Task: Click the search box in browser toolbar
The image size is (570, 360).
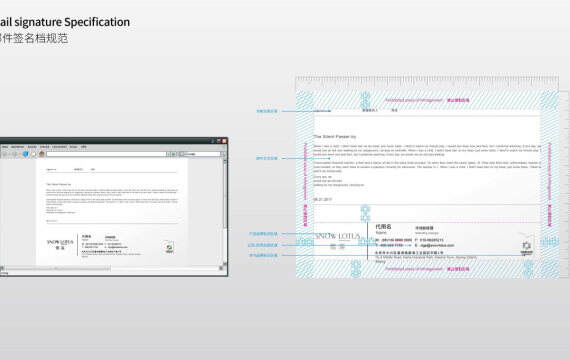Action: pyautogui.click(x=200, y=154)
